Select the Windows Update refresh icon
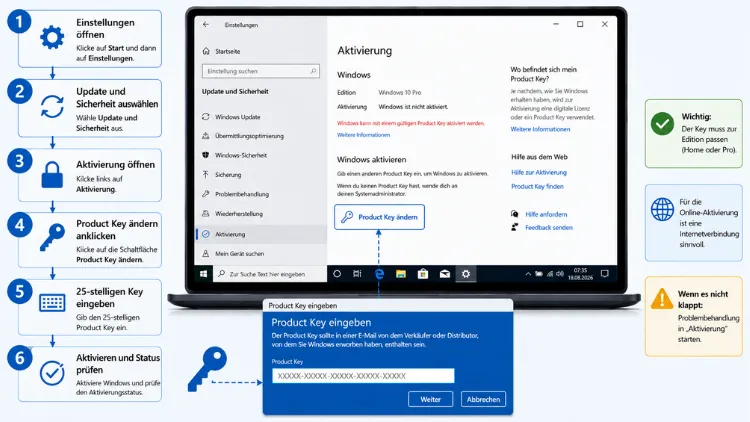The height and width of the screenshot is (422, 750). tap(206, 117)
